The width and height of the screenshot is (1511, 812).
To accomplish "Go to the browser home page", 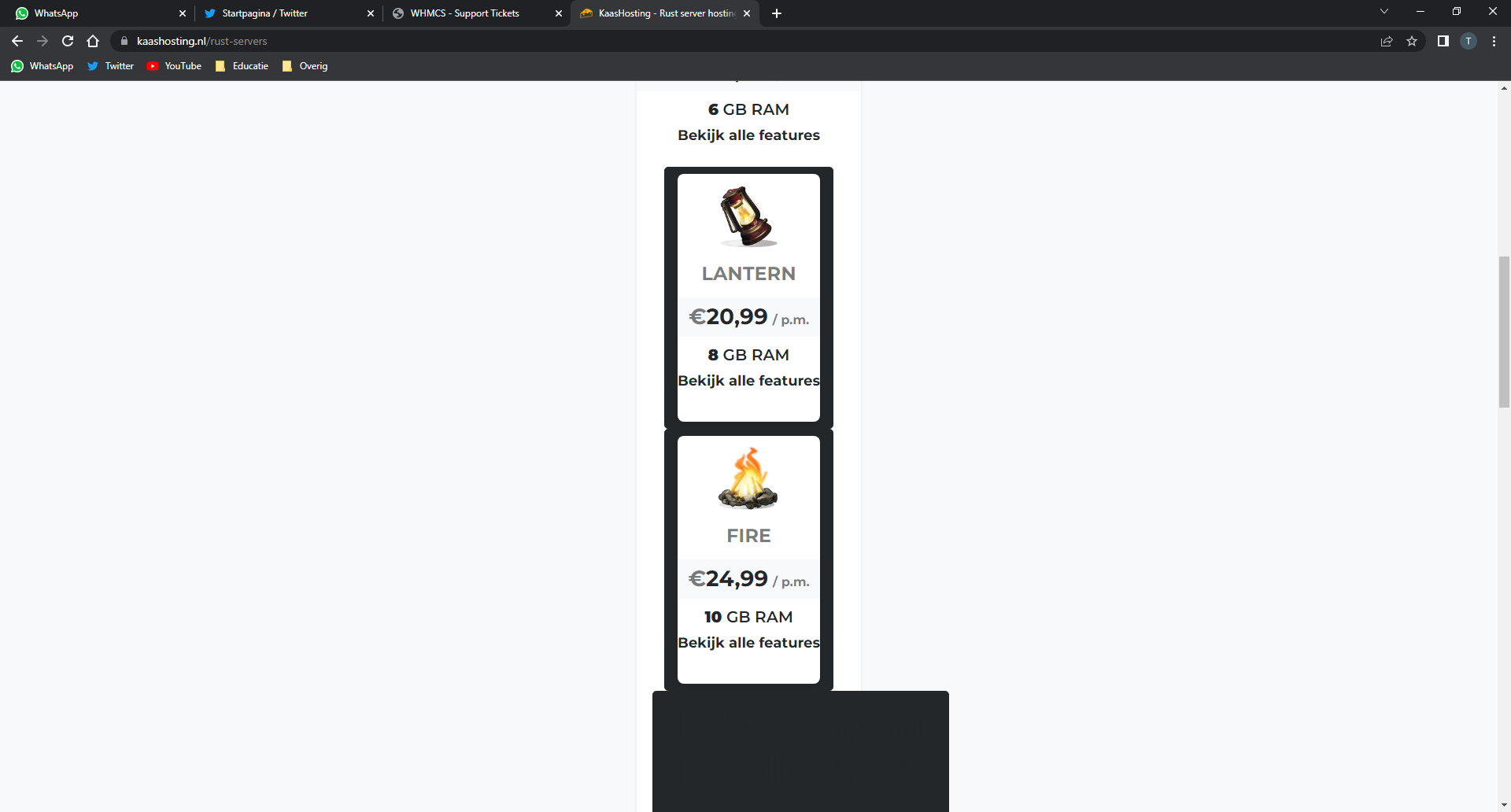I will coord(93,41).
